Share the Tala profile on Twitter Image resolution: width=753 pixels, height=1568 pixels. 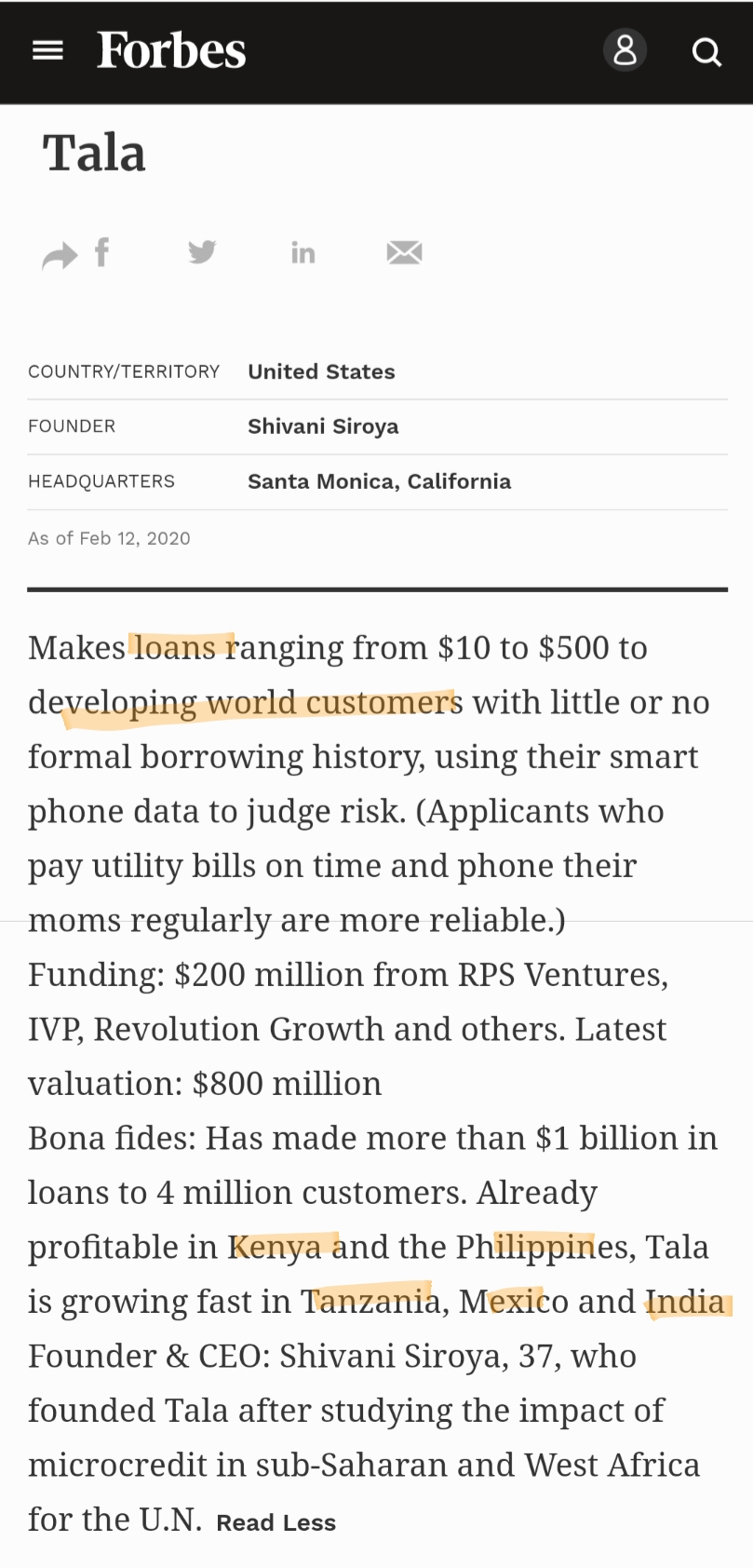[202, 251]
